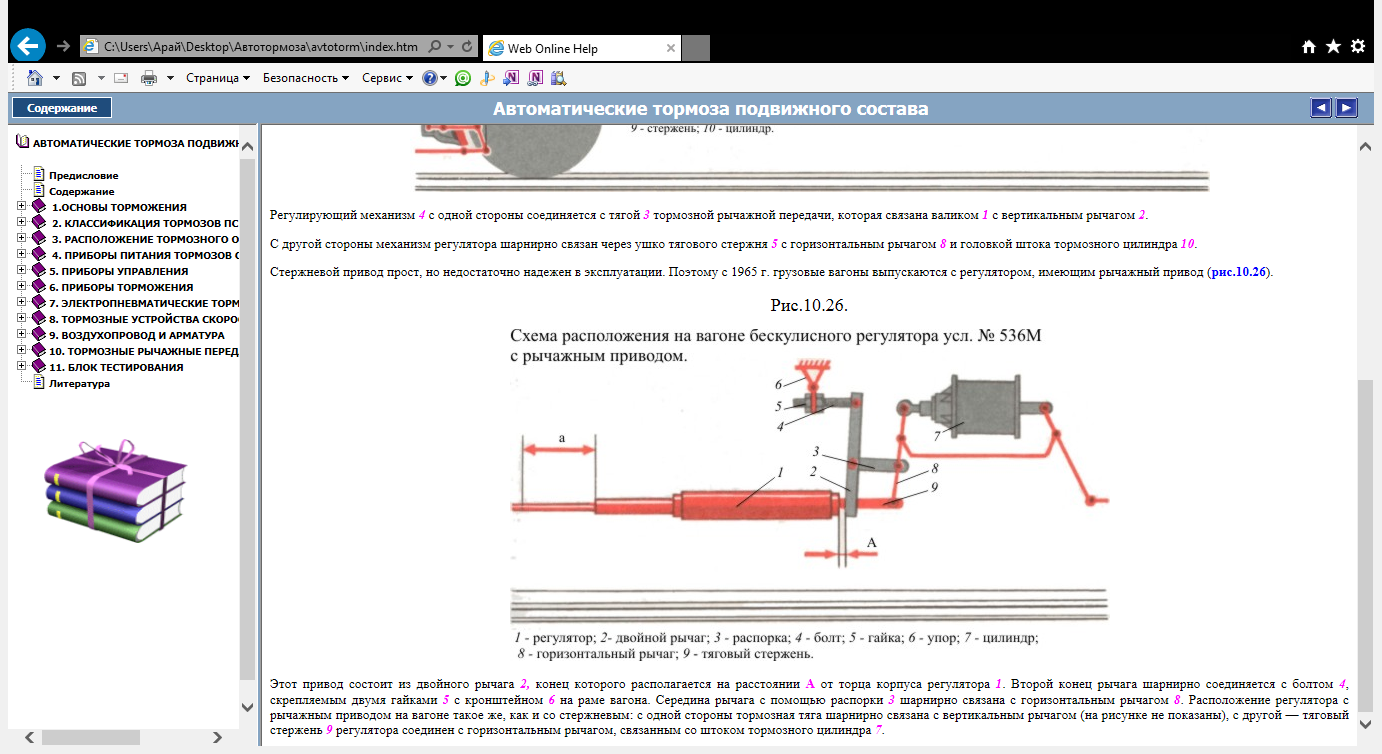Click the Forward navigation arrow

click(63, 46)
